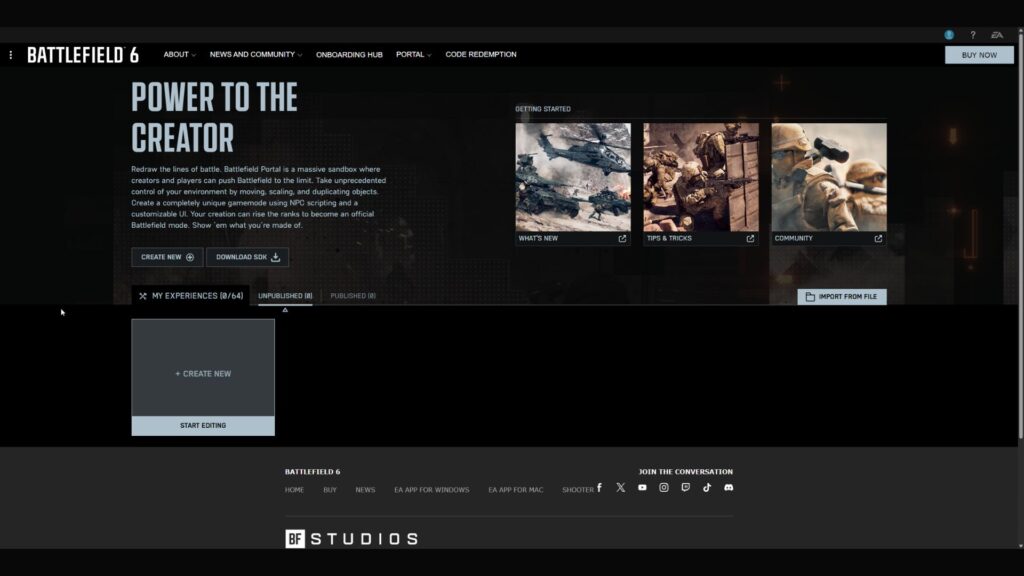Select the UNPUBLISHED (0) tab

pos(285,296)
